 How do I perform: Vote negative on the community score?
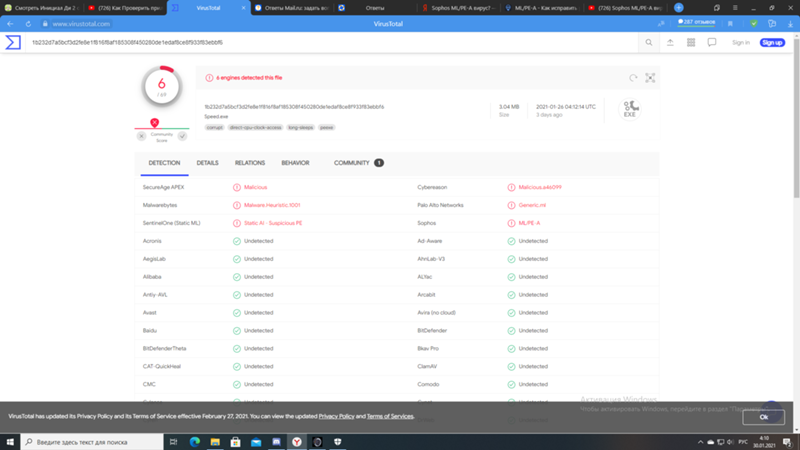[x=141, y=136]
